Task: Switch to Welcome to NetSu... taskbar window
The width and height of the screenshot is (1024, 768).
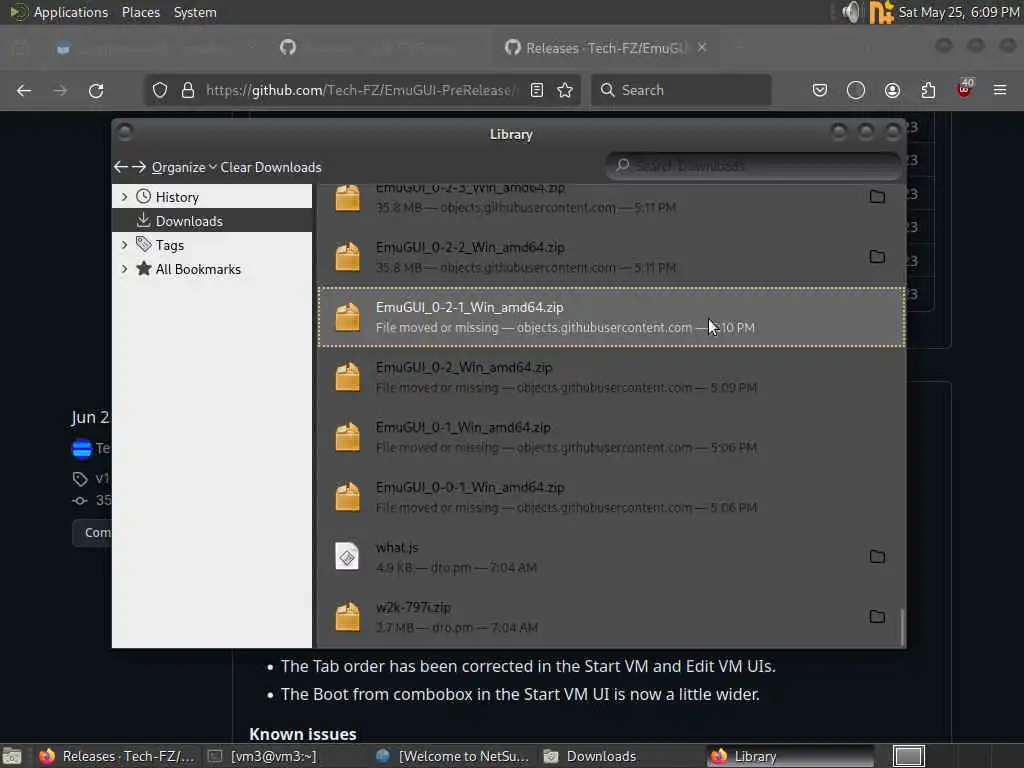Action: coord(454,756)
